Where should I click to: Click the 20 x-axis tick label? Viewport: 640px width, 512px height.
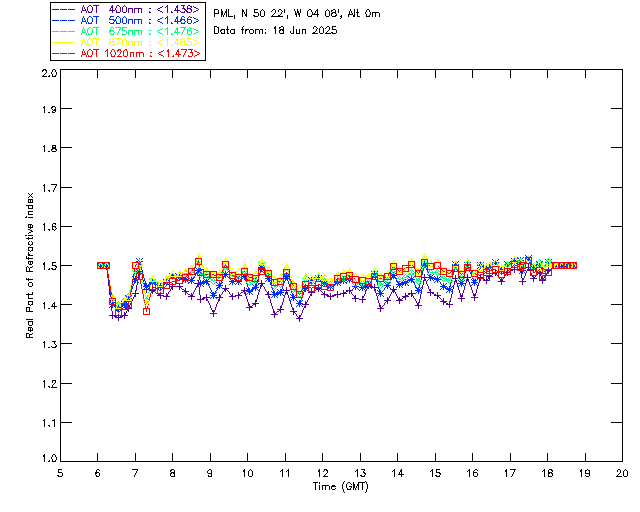click(x=622, y=473)
